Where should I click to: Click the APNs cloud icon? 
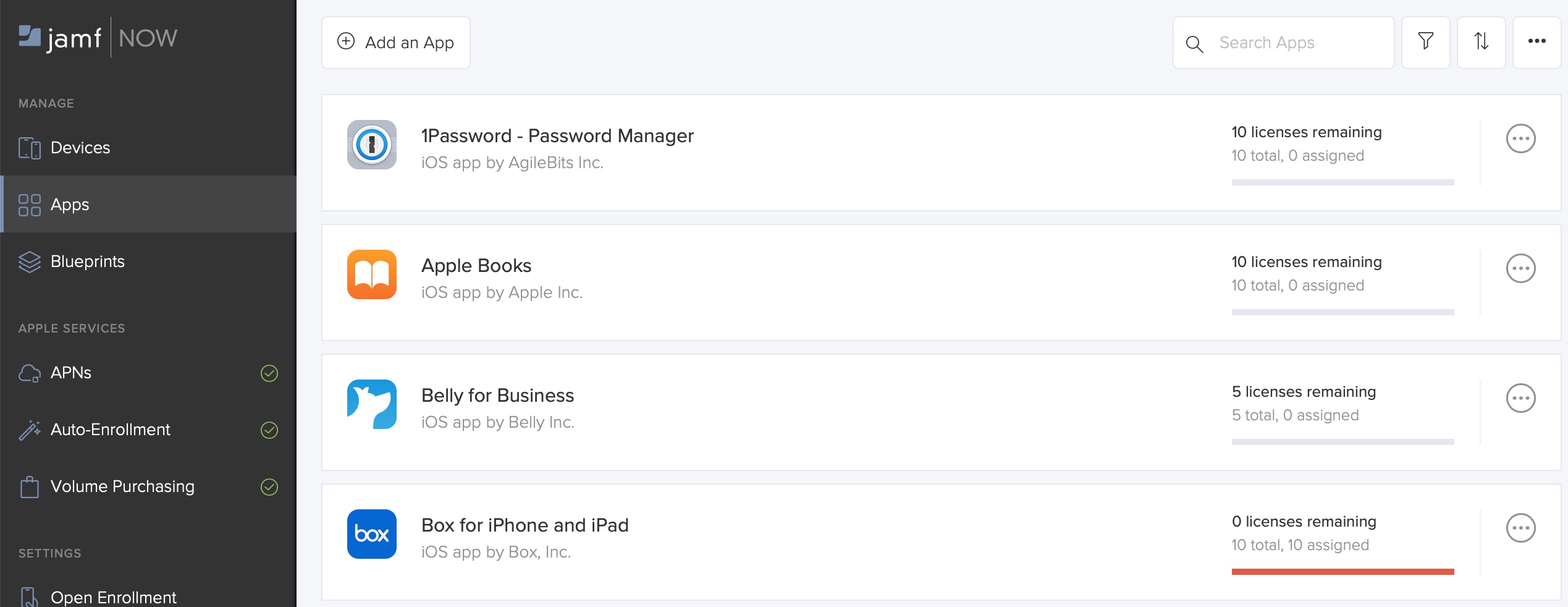(x=29, y=373)
